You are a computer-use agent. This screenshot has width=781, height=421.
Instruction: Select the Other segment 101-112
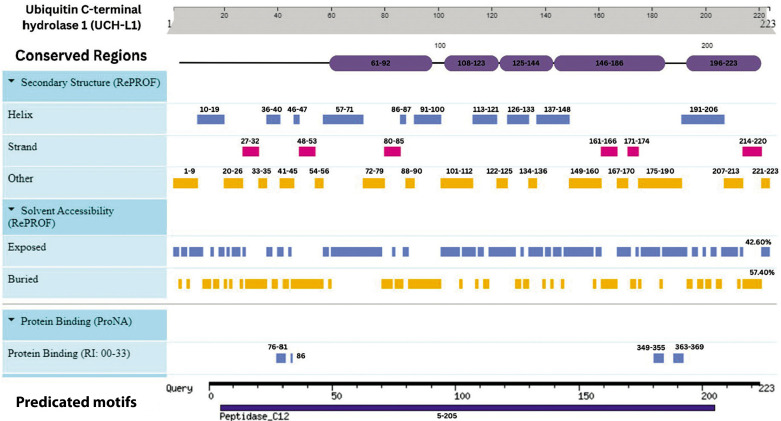click(457, 183)
